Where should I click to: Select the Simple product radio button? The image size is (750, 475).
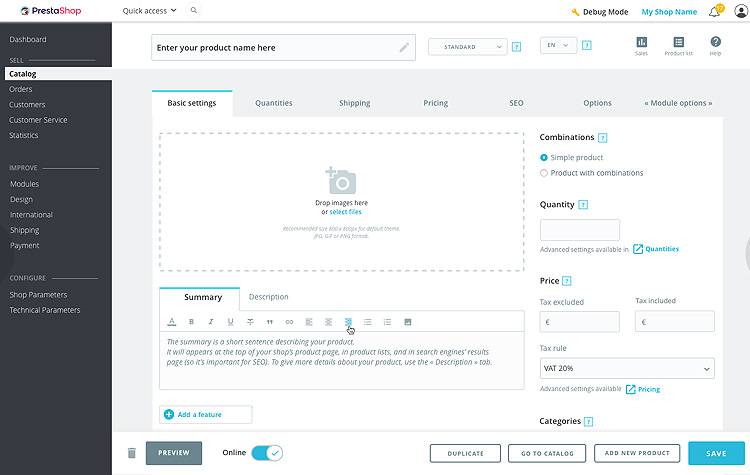[543, 157]
